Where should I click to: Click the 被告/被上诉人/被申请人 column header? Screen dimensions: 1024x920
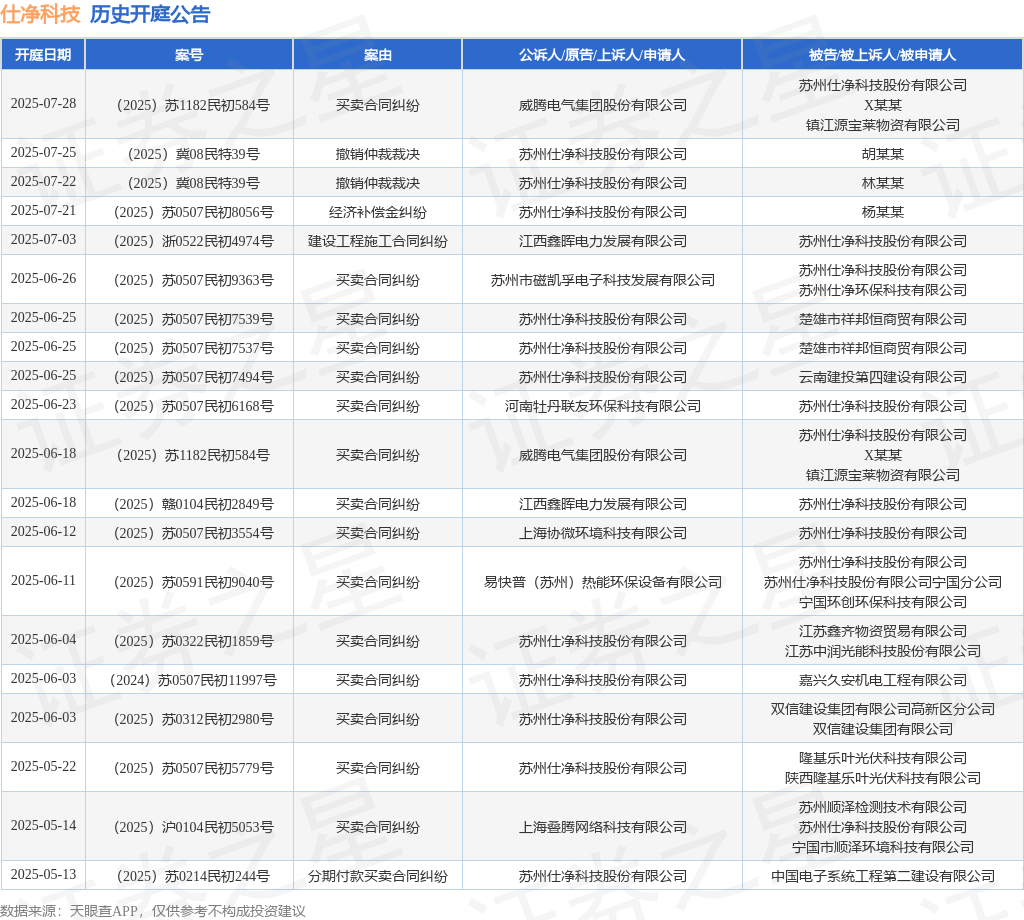click(x=882, y=55)
